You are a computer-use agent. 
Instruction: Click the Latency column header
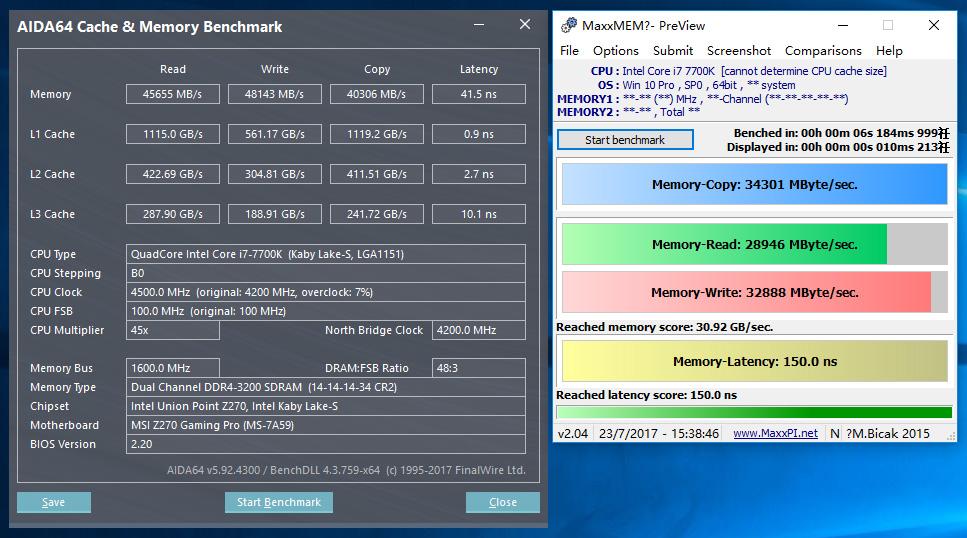point(479,69)
